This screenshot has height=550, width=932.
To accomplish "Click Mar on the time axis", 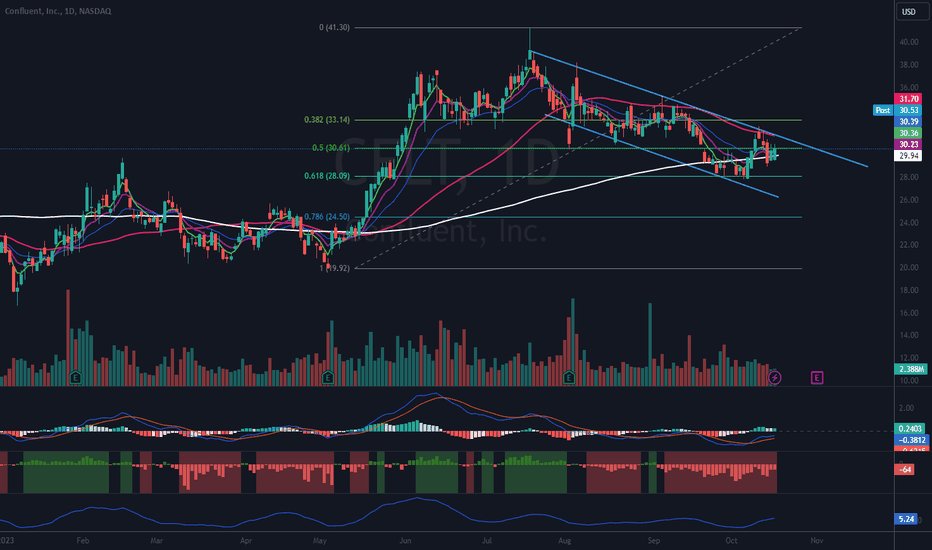I will (156, 540).
